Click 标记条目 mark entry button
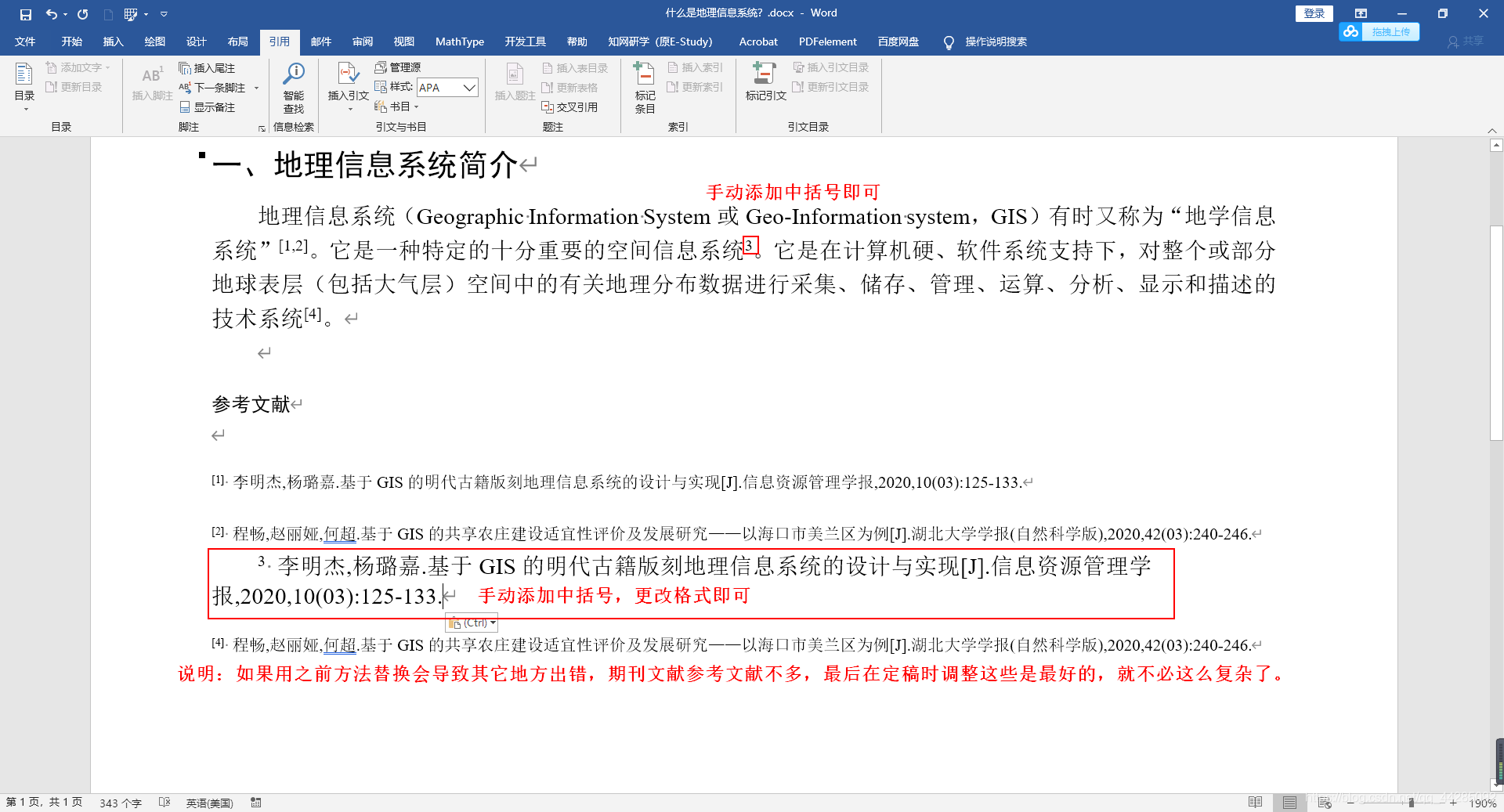 pos(645,88)
